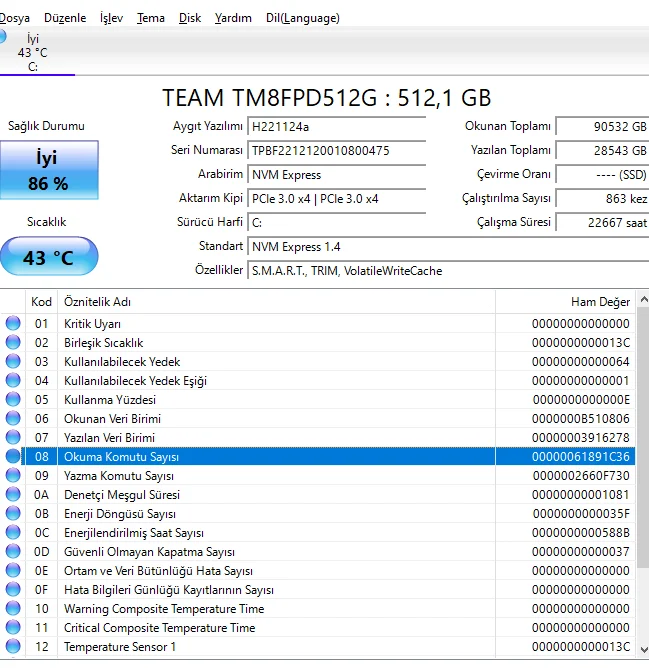Viewport: 649px width, 668px height.
Task: Select the Yazılan Veri Birimi row
Action: 317,438
